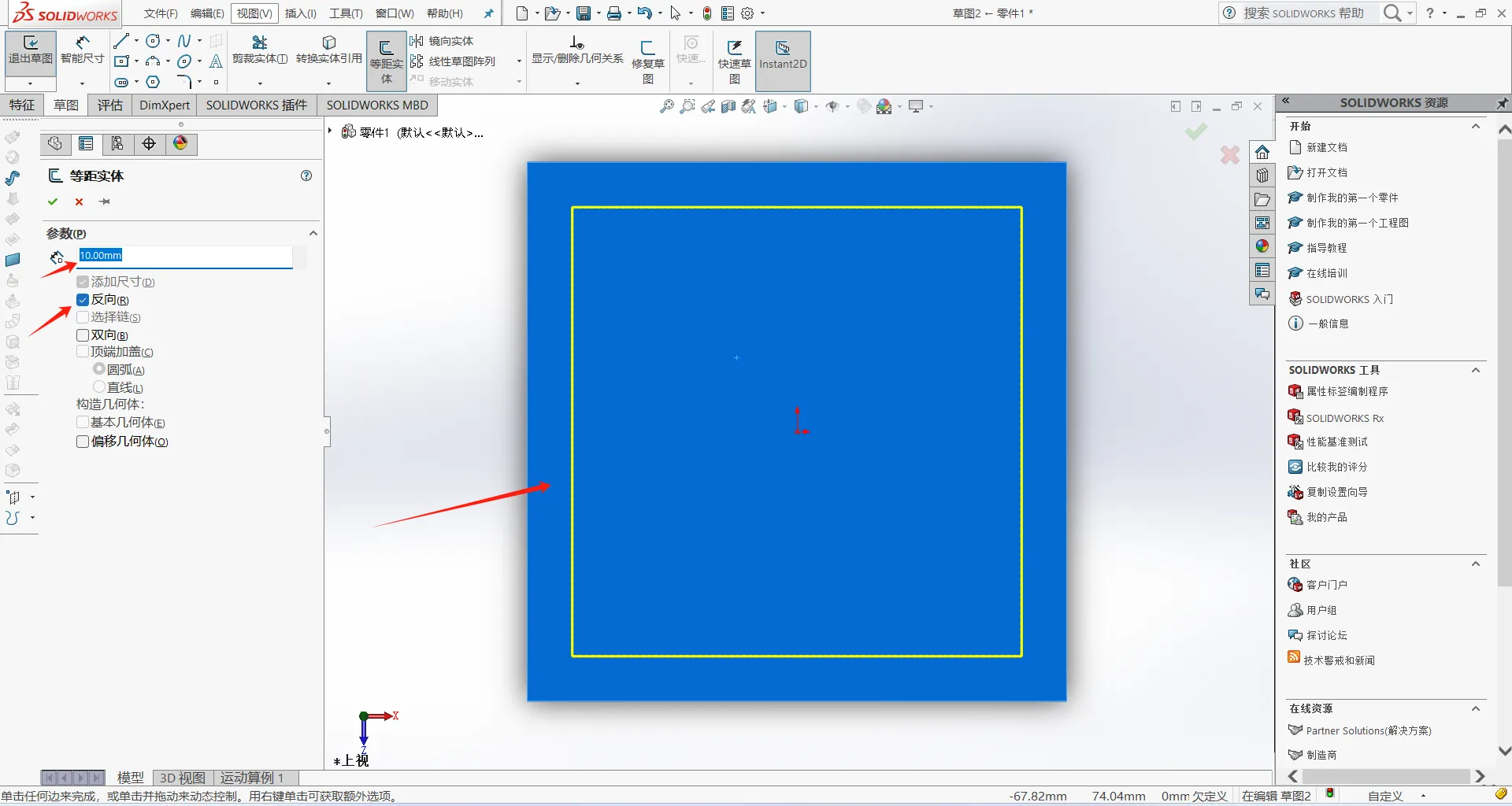Toggle Instant2D mode

coord(783,61)
